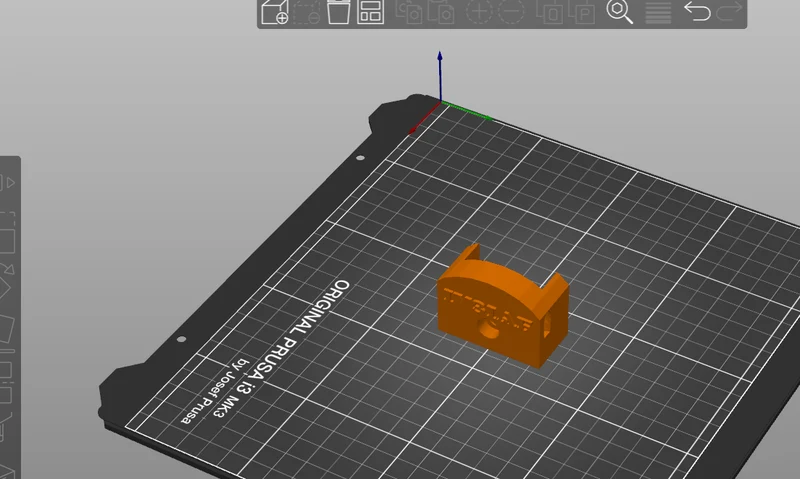Click the dimmed Redo arrow icon
800x479 pixels.
click(x=729, y=11)
